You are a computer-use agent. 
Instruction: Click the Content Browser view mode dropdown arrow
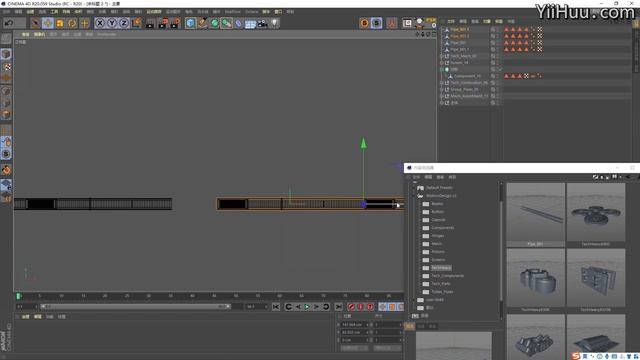tap(620, 177)
